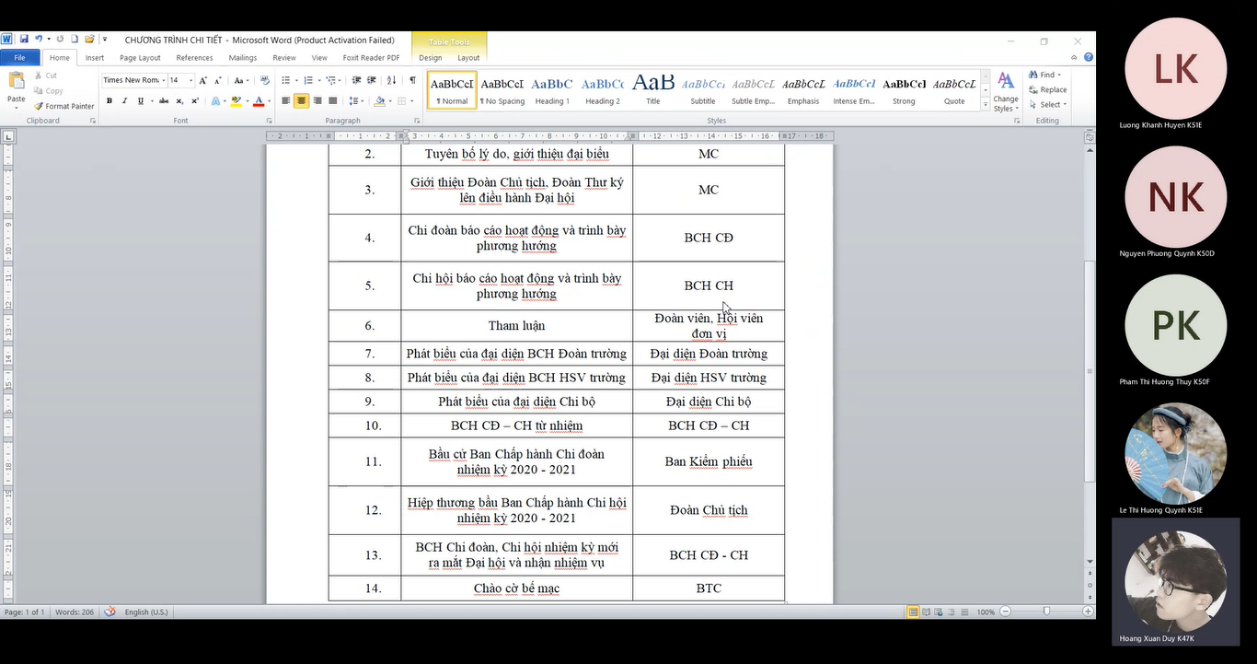Switch to Draft view in status bar

(x=964, y=612)
